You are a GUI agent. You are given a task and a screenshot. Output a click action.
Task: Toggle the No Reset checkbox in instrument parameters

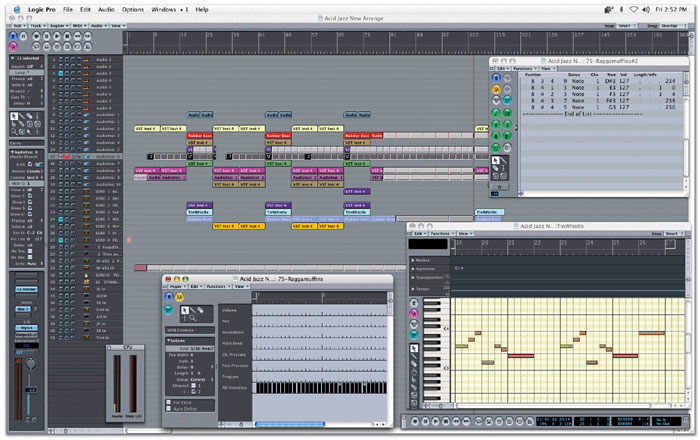click(30, 257)
